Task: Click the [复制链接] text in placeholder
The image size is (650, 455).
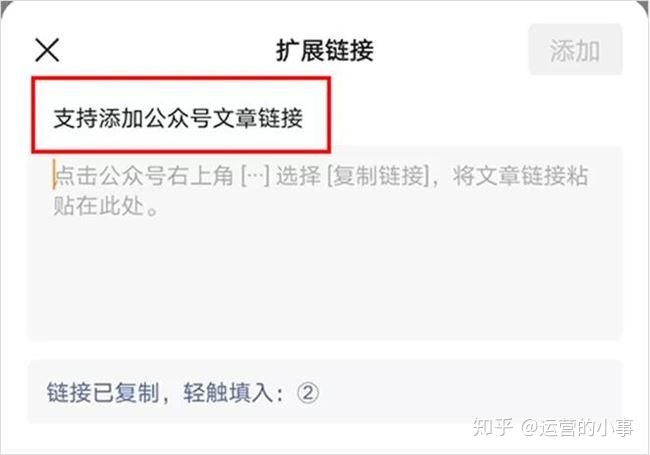Action: pos(378,176)
